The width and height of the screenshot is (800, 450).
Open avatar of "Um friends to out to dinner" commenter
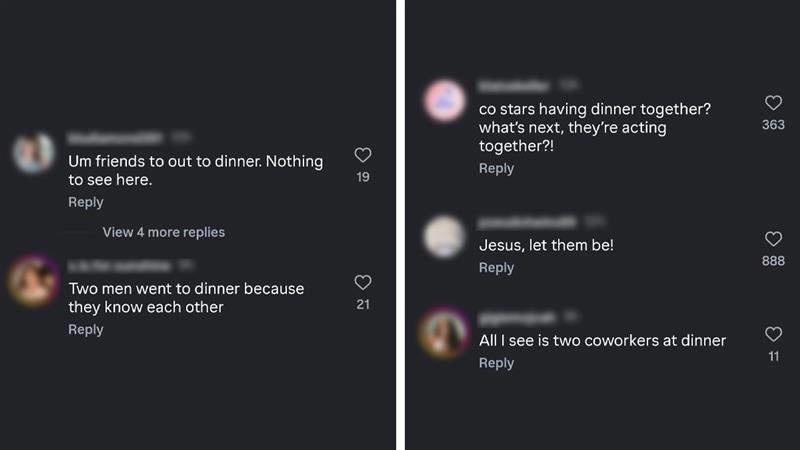[x=35, y=153]
